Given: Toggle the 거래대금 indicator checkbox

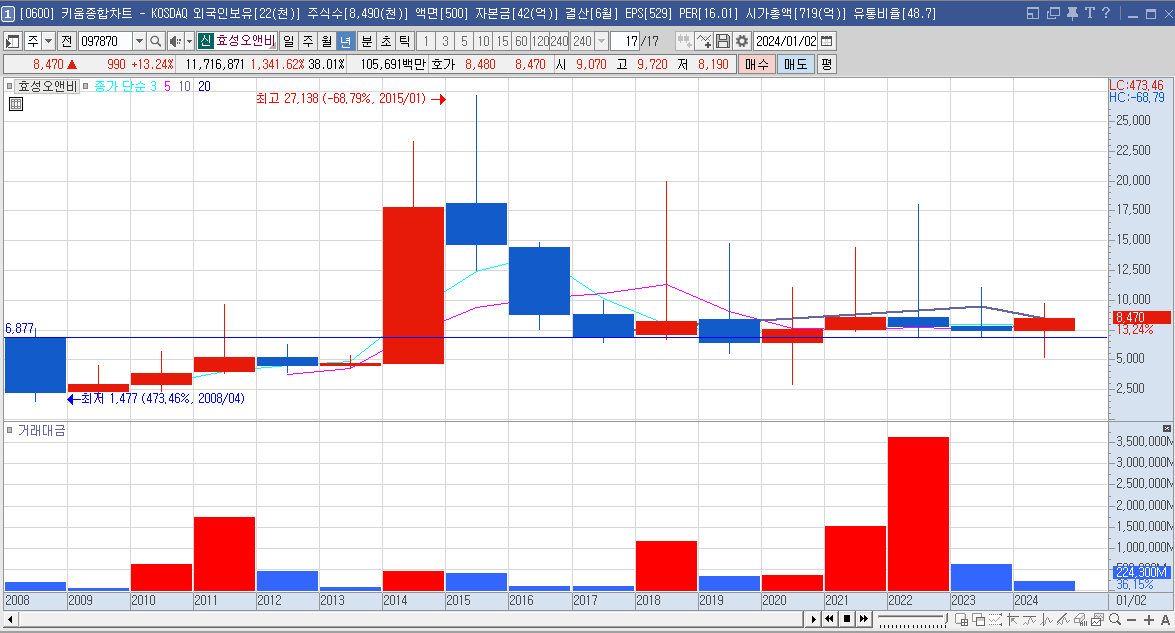Looking at the screenshot, I should pos(10,430).
